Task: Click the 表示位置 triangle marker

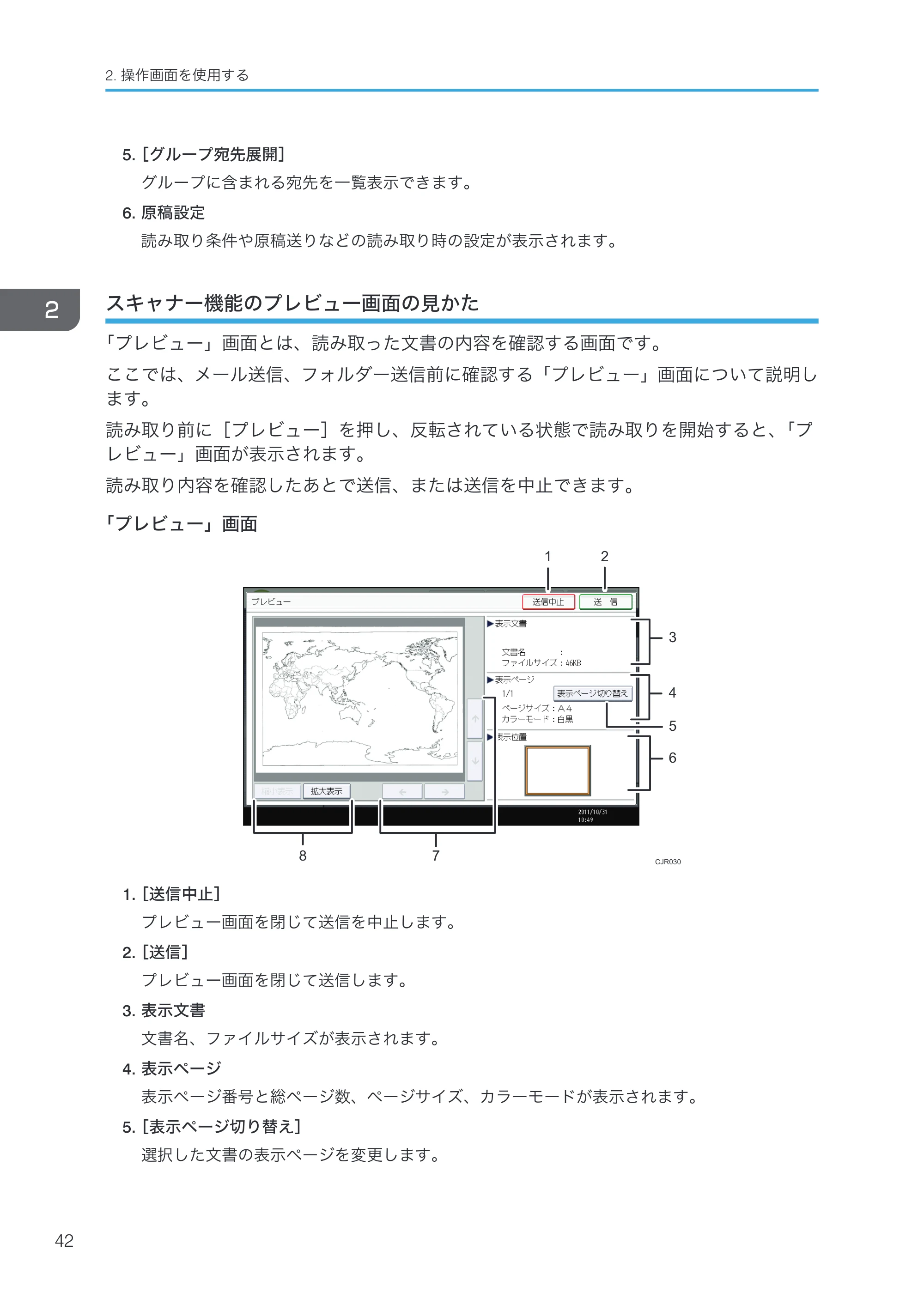Action: point(490,737)
